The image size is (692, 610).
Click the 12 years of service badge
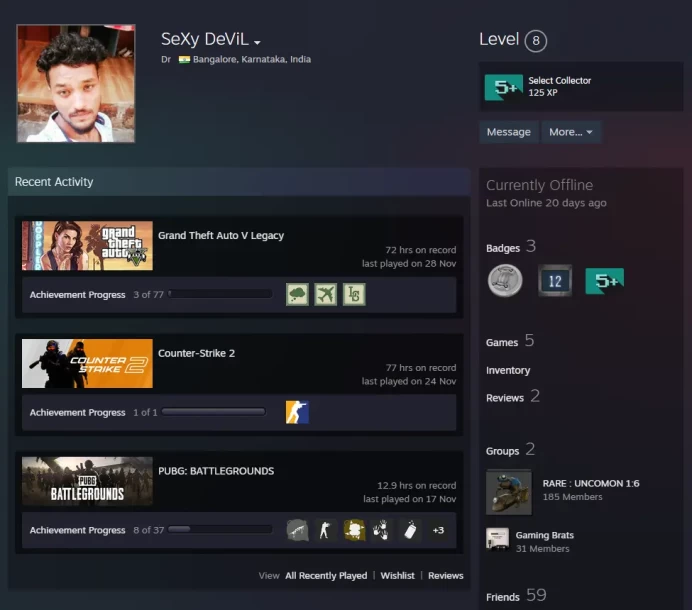point(555,281)
